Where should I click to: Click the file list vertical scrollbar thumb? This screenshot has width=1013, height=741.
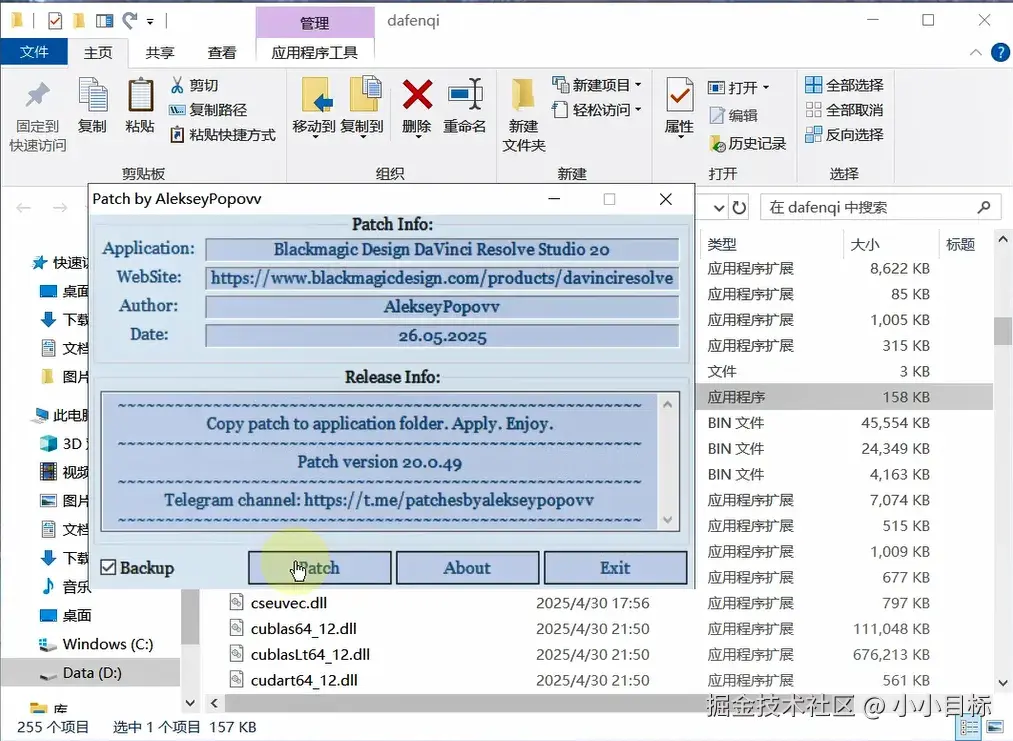tap(1003, 331)
